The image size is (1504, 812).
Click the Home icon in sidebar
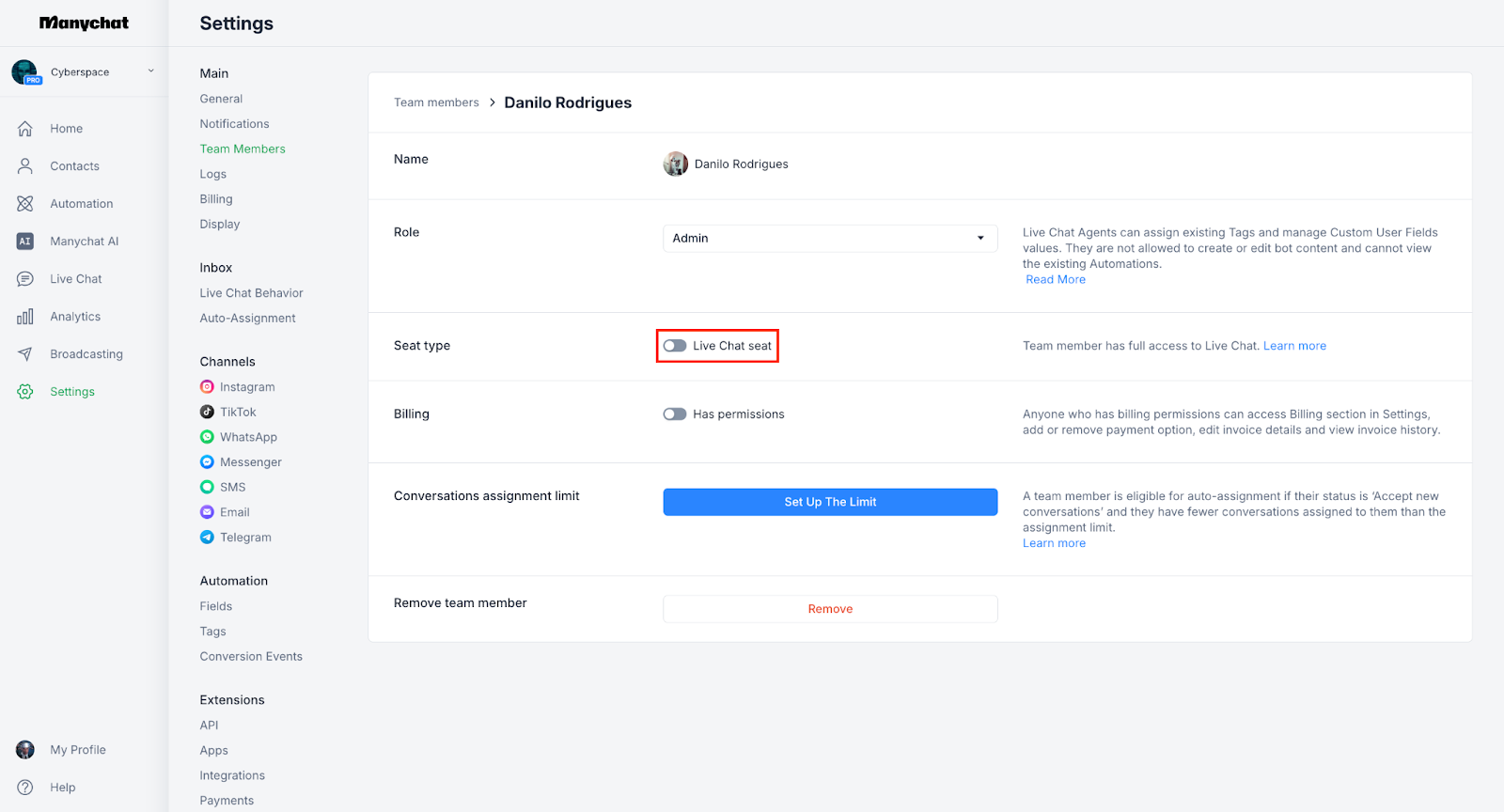25,129
